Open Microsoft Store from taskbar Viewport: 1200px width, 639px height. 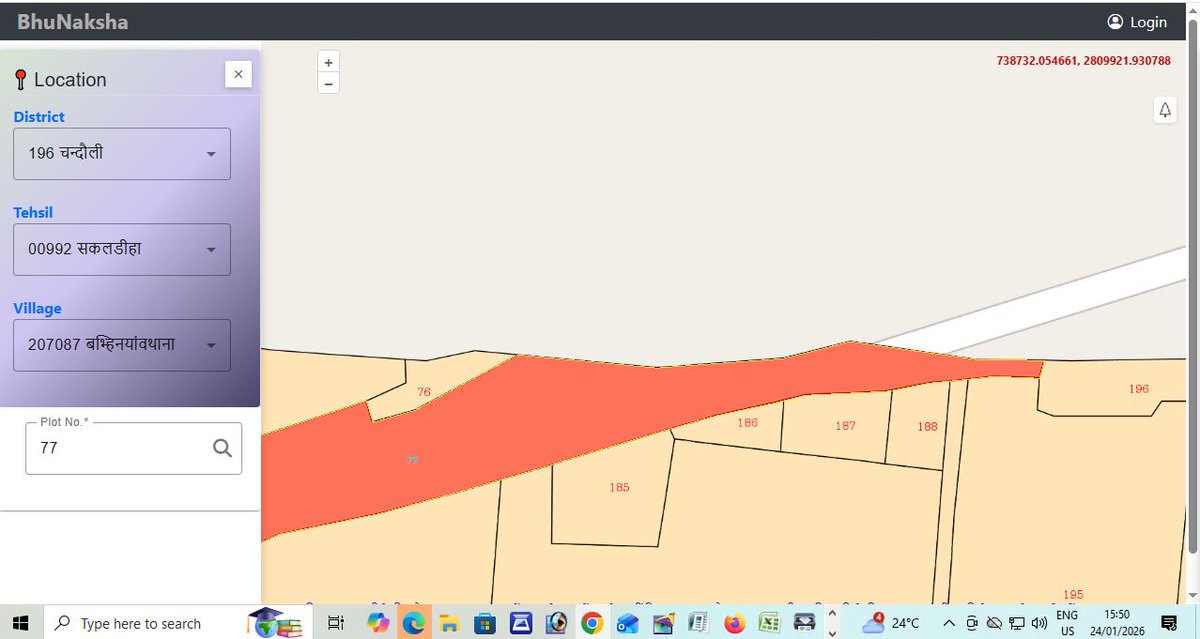pos(485,623)
